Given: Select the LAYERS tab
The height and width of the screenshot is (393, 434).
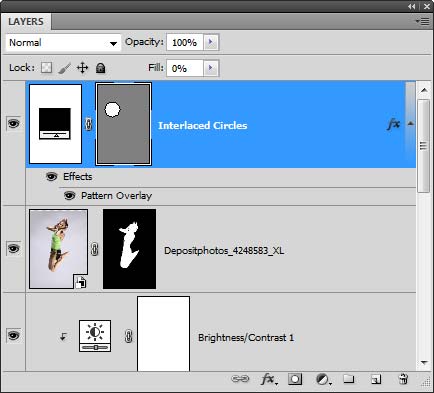Looking at the screenshot, I should [x=26, y=22].
